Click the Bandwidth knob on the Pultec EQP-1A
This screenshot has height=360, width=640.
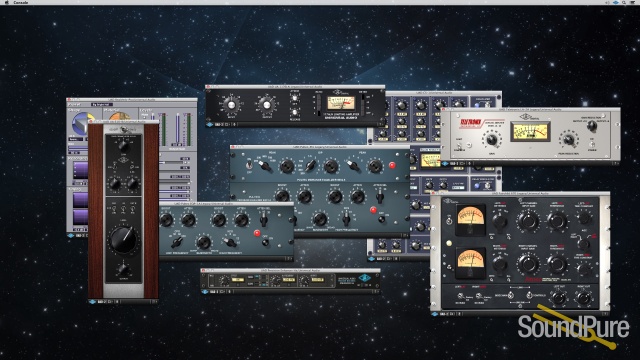[x=203, y=242]
